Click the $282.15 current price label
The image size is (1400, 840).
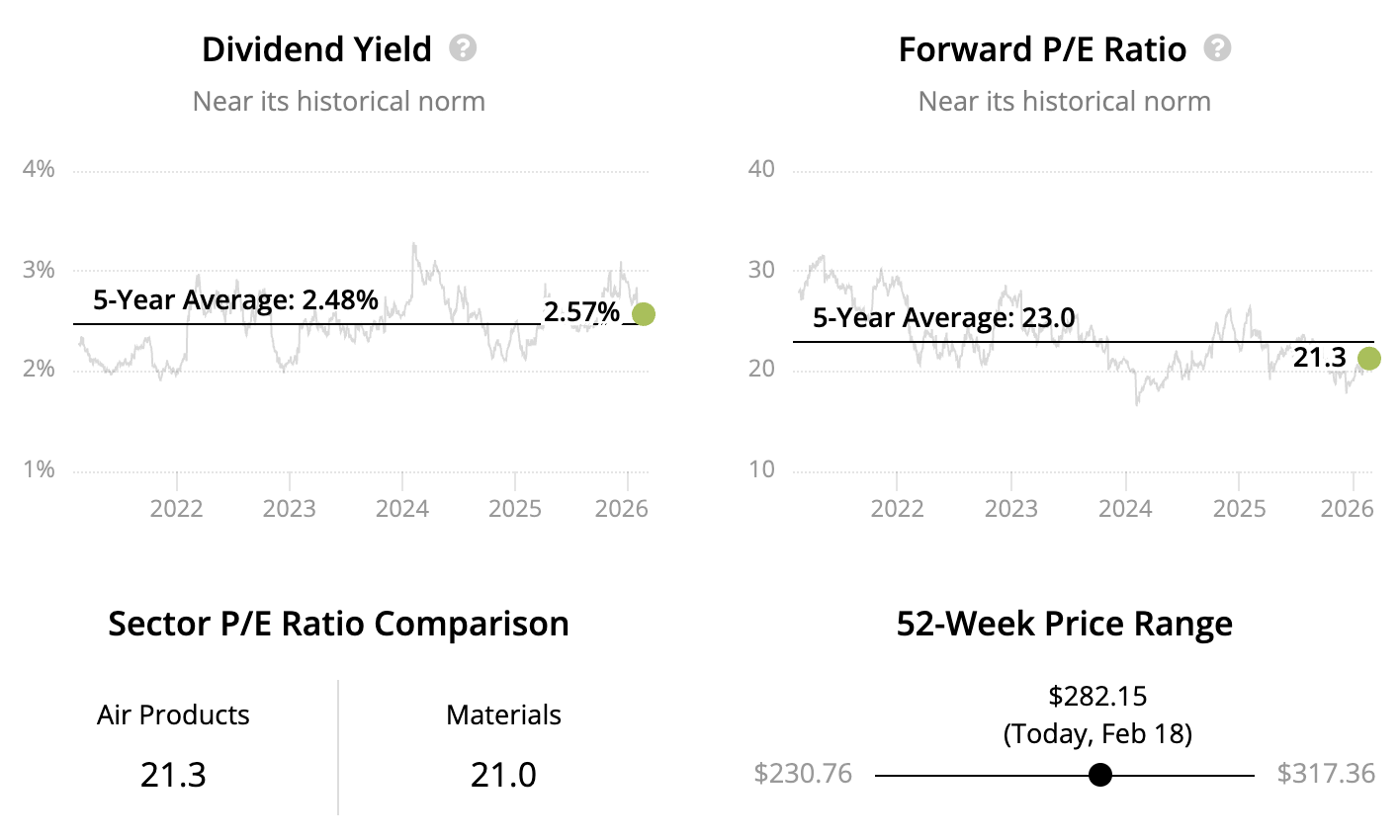[1097, 697]
